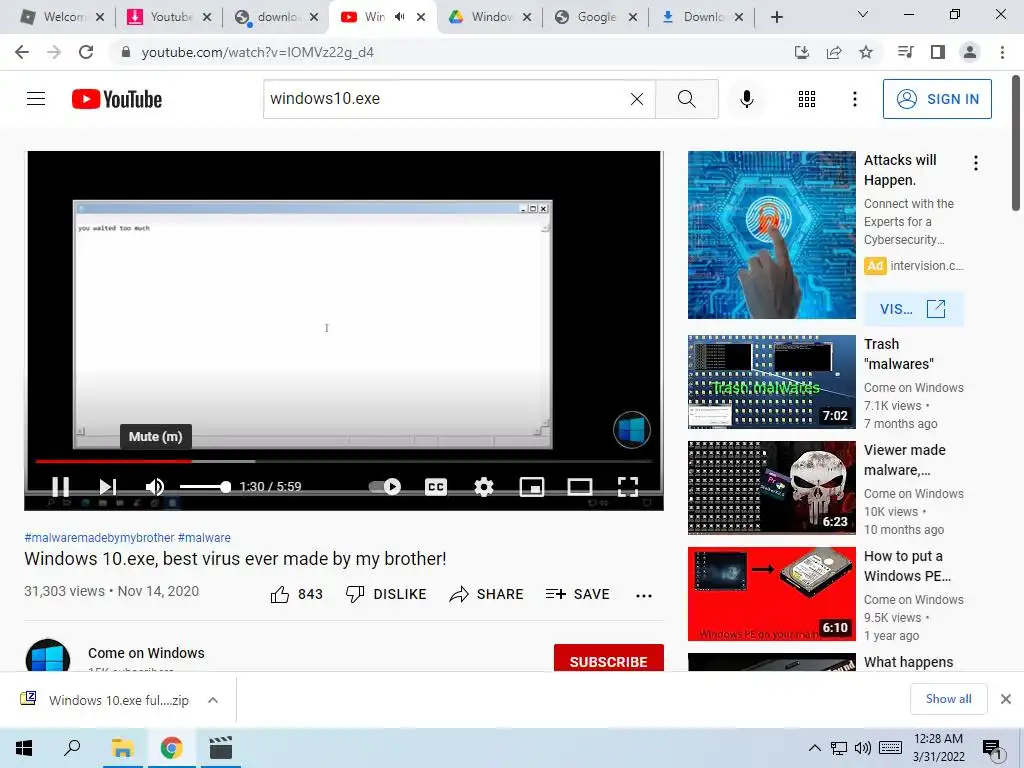The width and height of the screenshot is (1024, 768).
Task: Enter full screen mode
Action: click(x=628, y=487)
